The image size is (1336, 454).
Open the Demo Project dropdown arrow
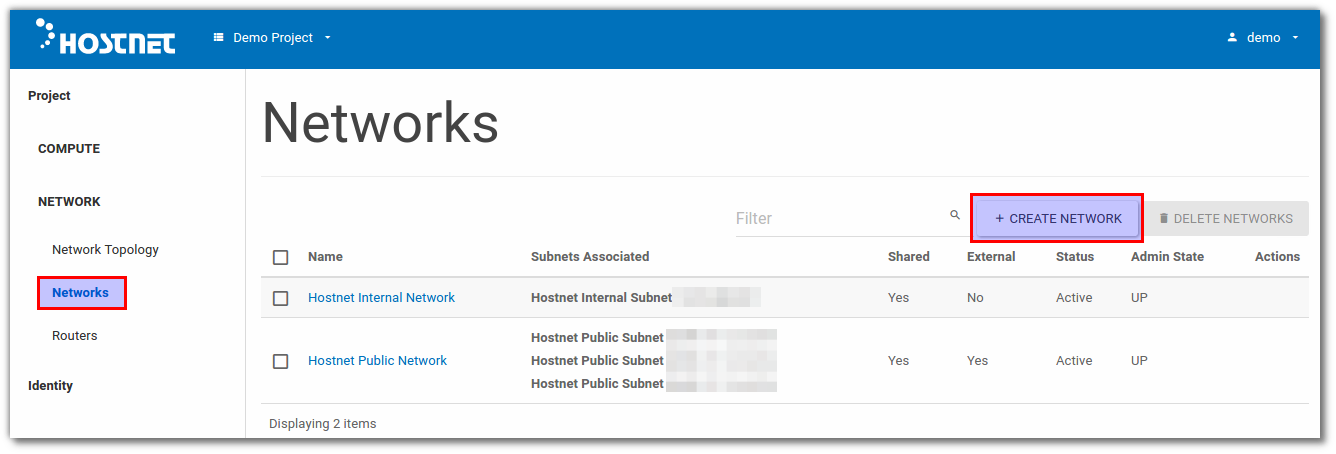(327, 38)
